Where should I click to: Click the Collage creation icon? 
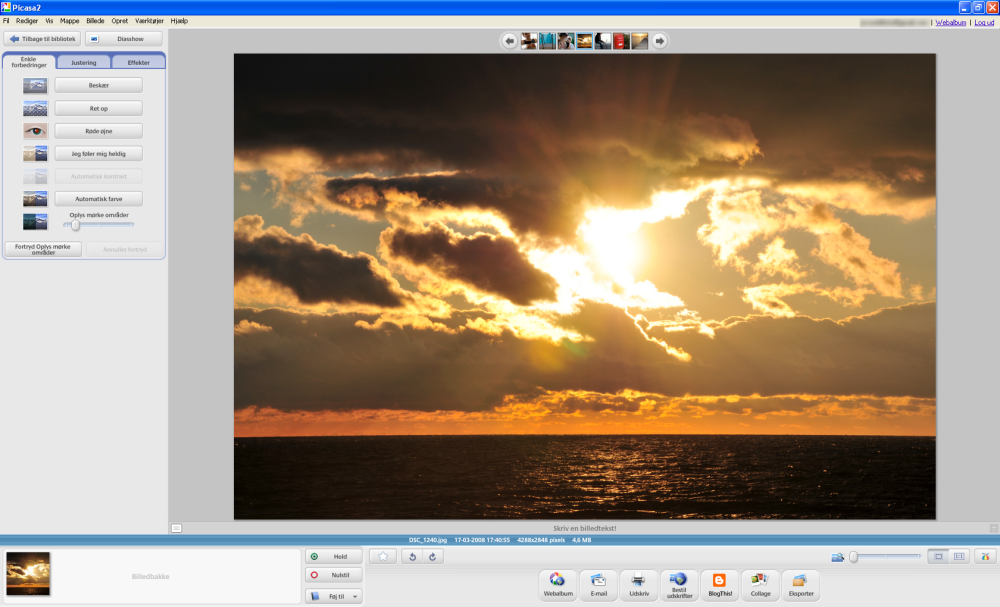760,584
